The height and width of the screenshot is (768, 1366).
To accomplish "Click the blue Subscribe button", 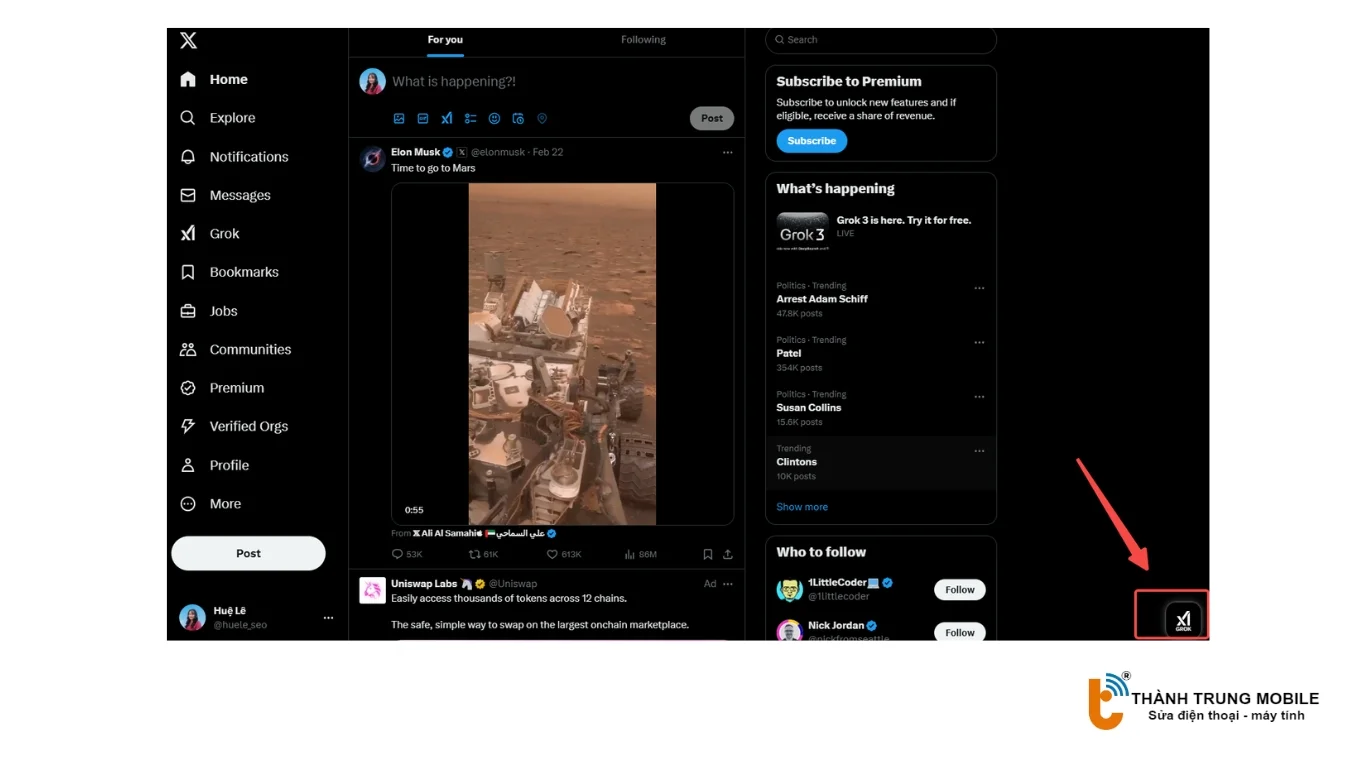I will point(811,141).
